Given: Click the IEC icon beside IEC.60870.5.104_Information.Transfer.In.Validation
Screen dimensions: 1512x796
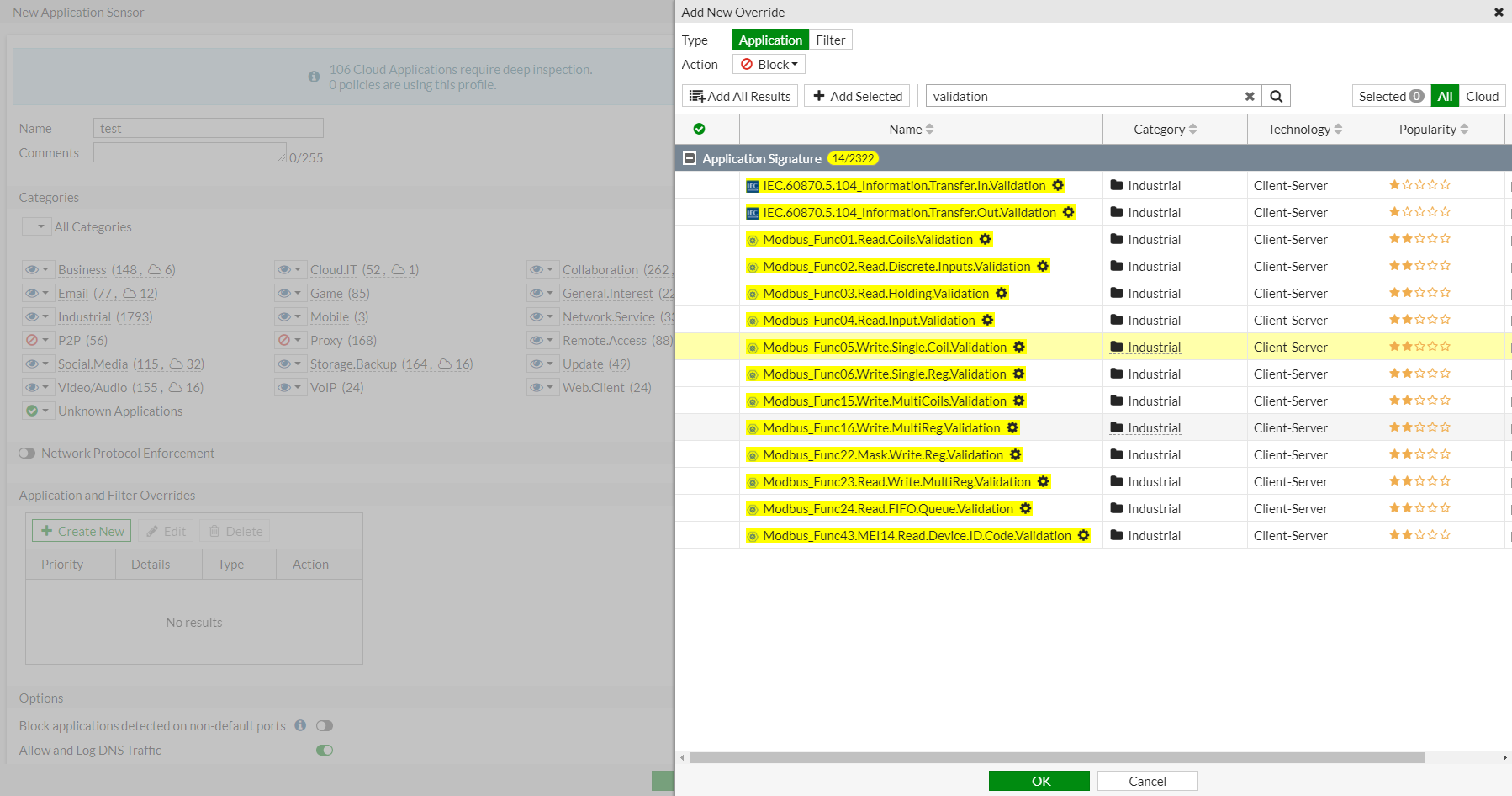Looking at the screenshot, I should coord(751,185).
